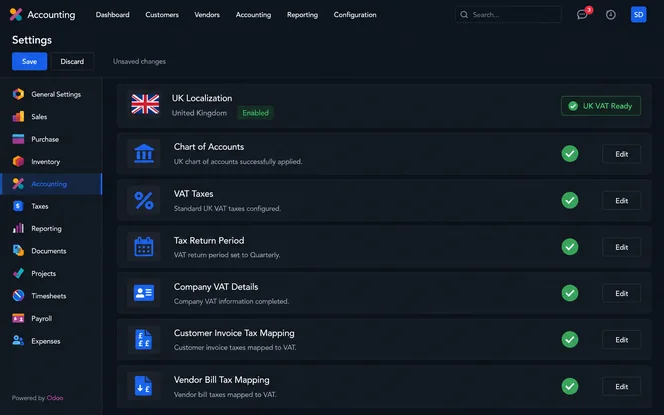The height and width of the screenshot is (415, 664).
Task: Click the Customer Invoice Tax Mapping document icon
Action: [x=144, y=340]
